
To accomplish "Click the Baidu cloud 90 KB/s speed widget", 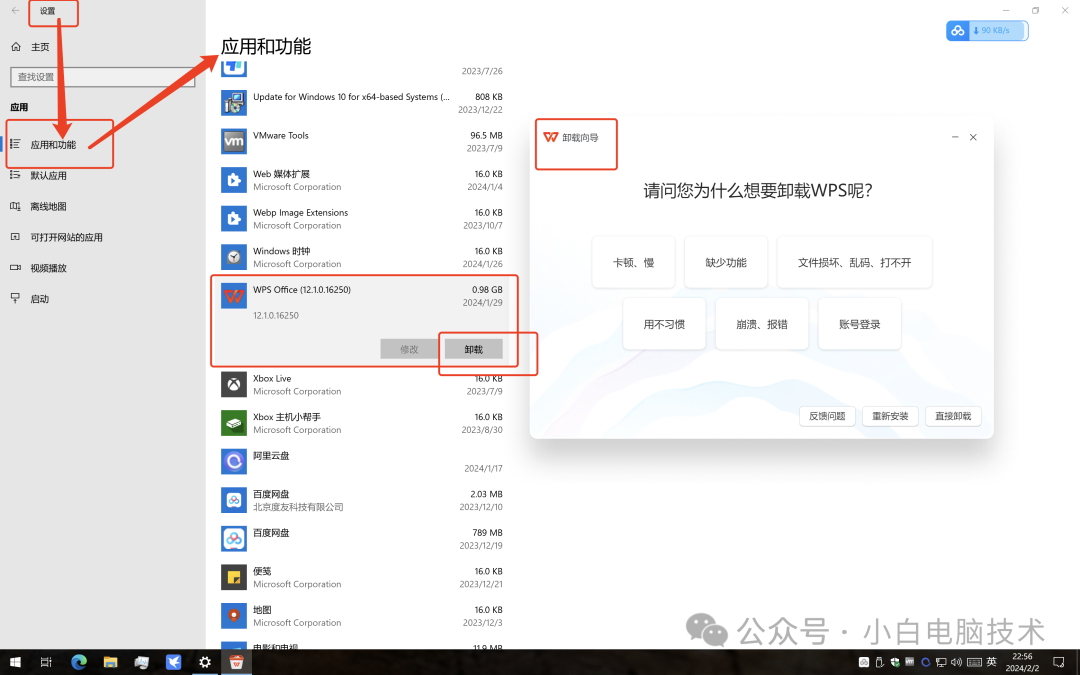I will coord(987,30).
